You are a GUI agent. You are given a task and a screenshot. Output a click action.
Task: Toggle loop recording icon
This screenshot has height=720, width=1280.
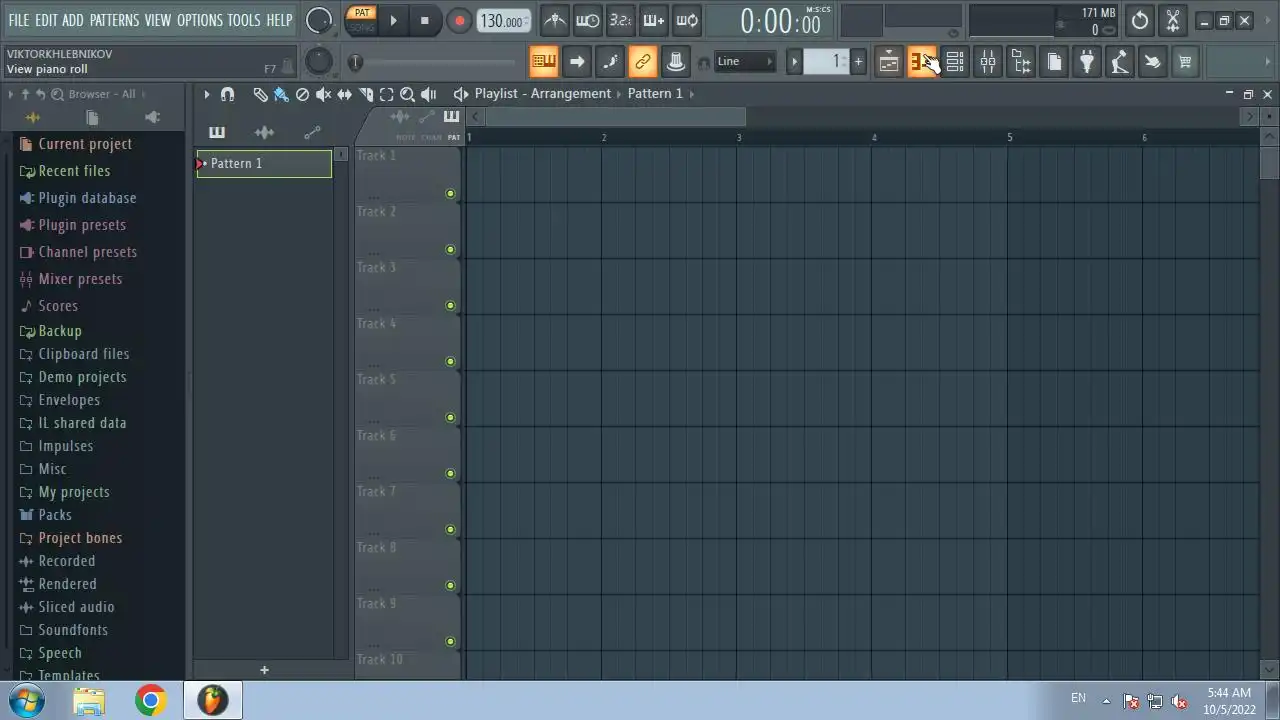(687, 20)
